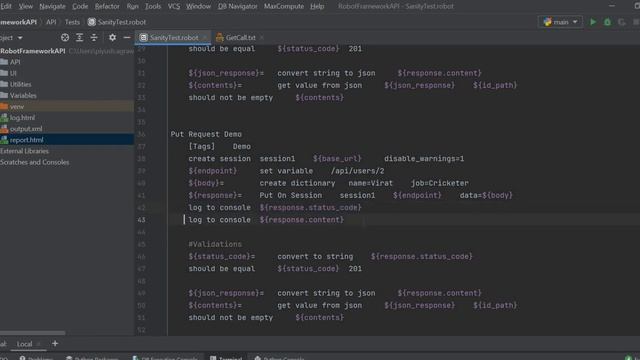640x360 pixels.
Task: Open the Refactor menu
Action: tap(107, 6)
